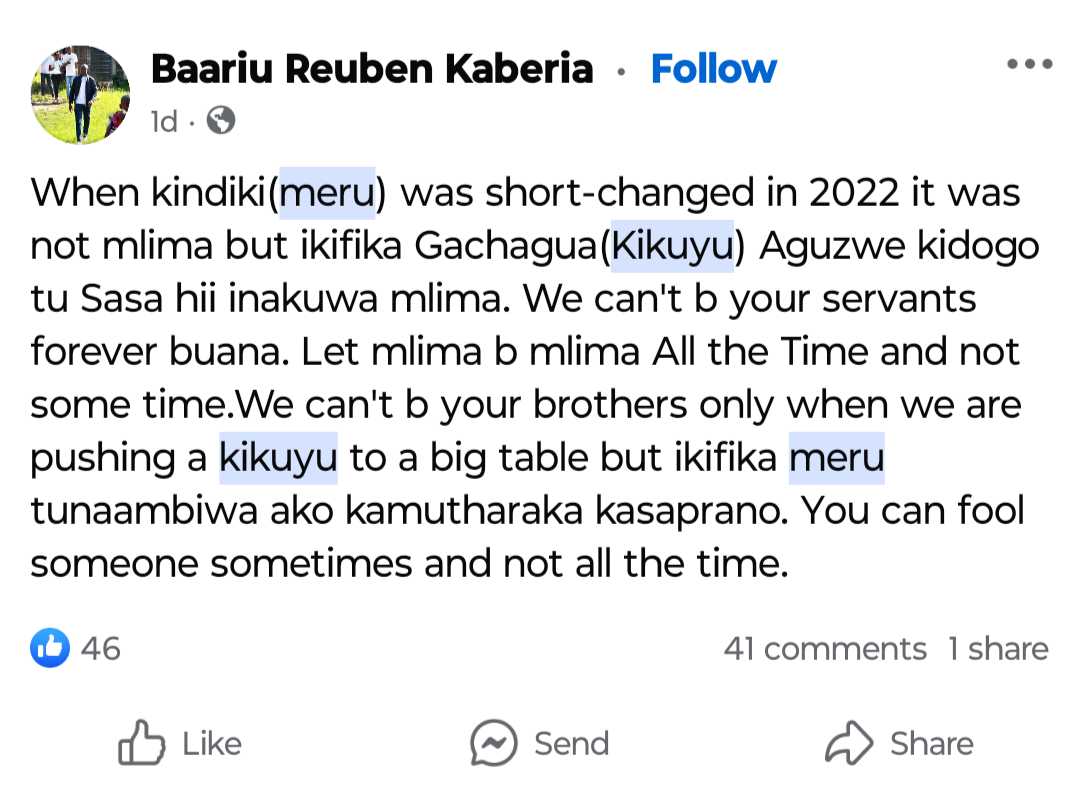Click the blue thumbs-up reaction icon
Screen dimensions: 1080x801
50,648
